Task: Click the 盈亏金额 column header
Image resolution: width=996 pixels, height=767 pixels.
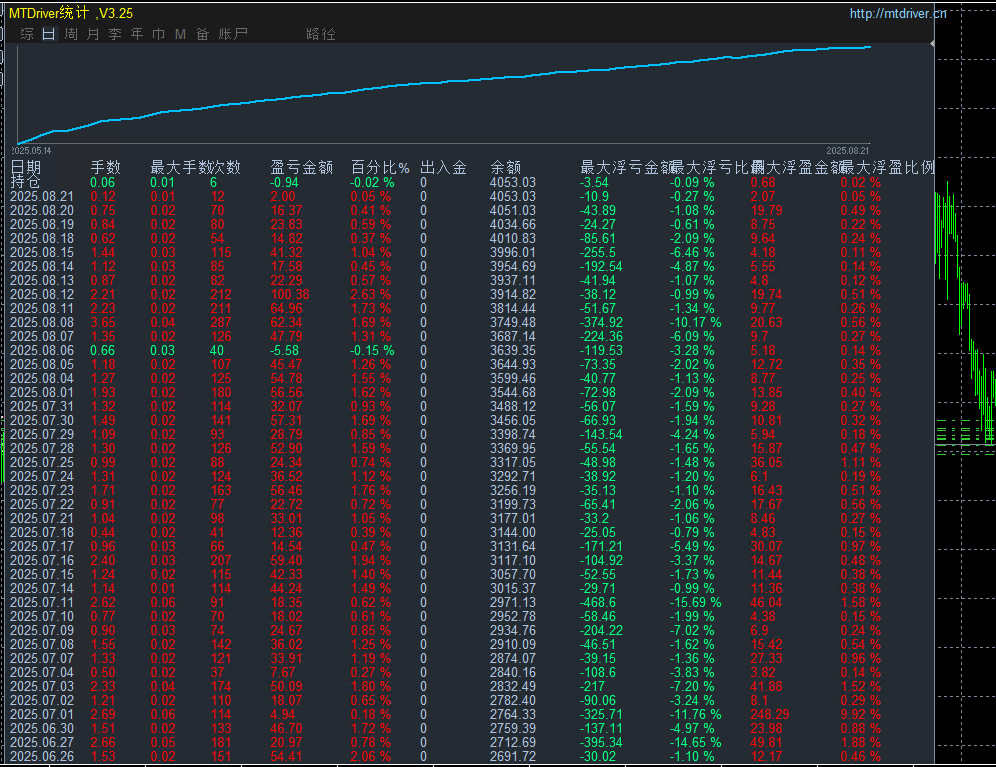Action: (x=302, y=167)
